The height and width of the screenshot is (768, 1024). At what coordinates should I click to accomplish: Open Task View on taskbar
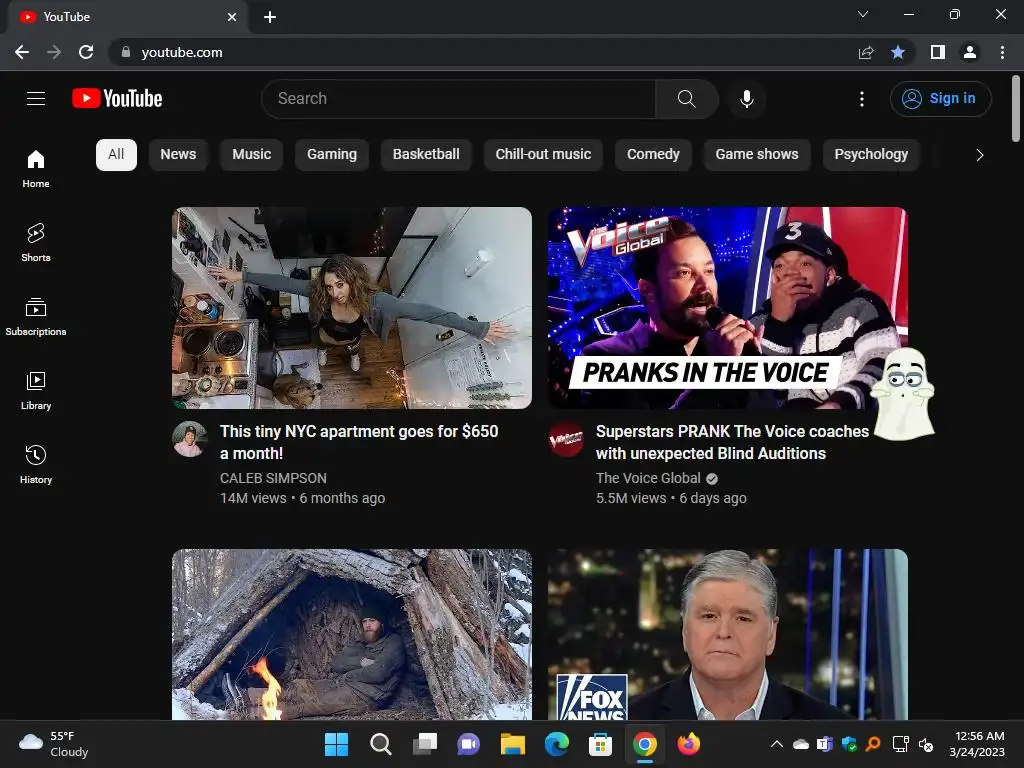pos(424,744)
